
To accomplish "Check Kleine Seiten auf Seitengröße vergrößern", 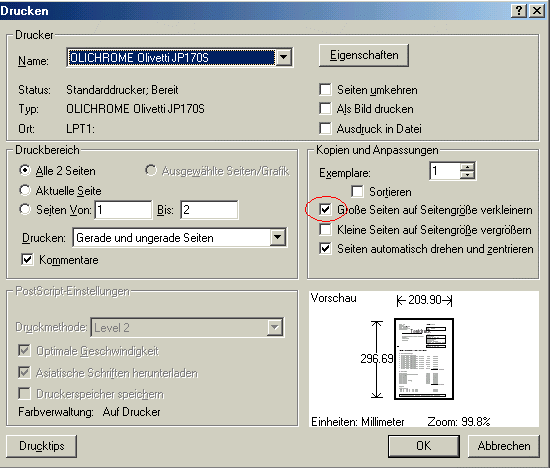I will [x=325, y=230].
